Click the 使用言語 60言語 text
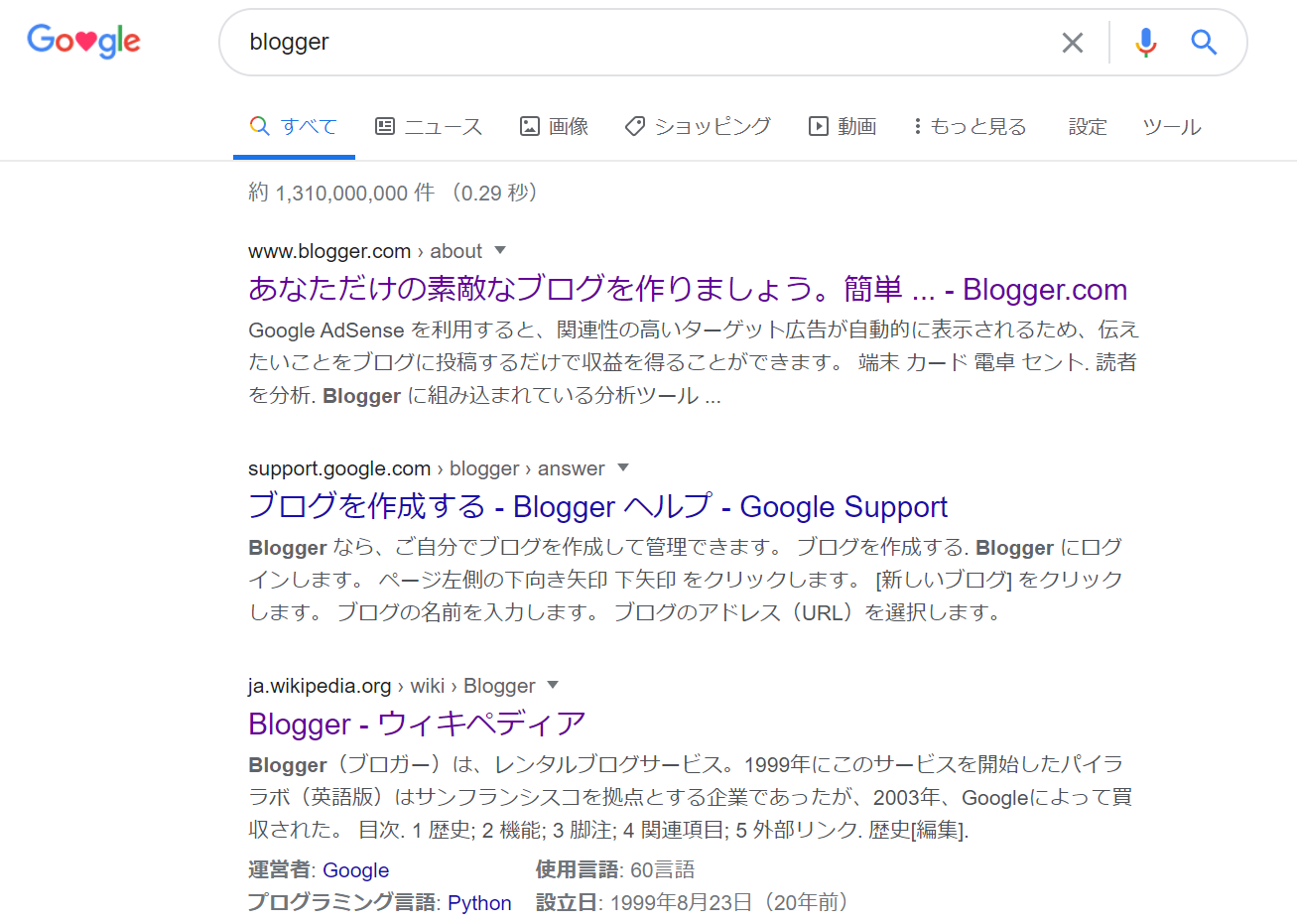The width and height of the screenshot is (1297, 924). 615,870
